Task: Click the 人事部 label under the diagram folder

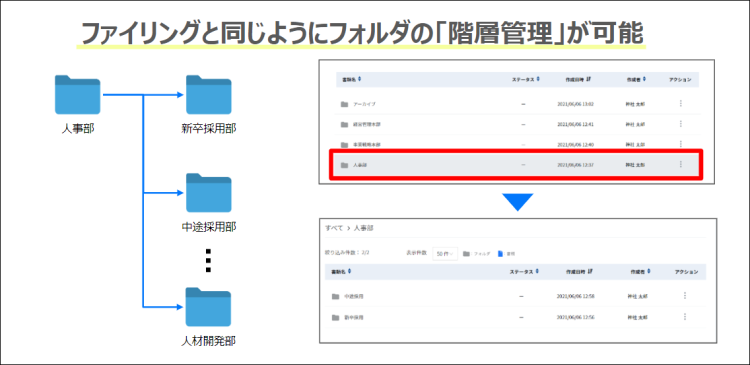Action: pyautogui.click(x=78, y=128)
